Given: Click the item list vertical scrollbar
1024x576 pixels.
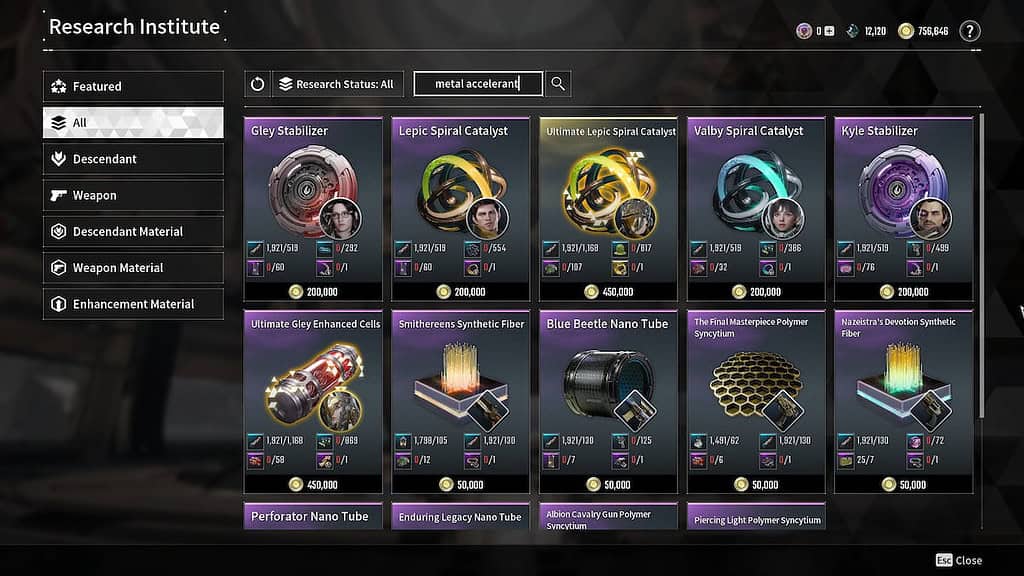Looking at the screenshot, I should pos(980,266).
